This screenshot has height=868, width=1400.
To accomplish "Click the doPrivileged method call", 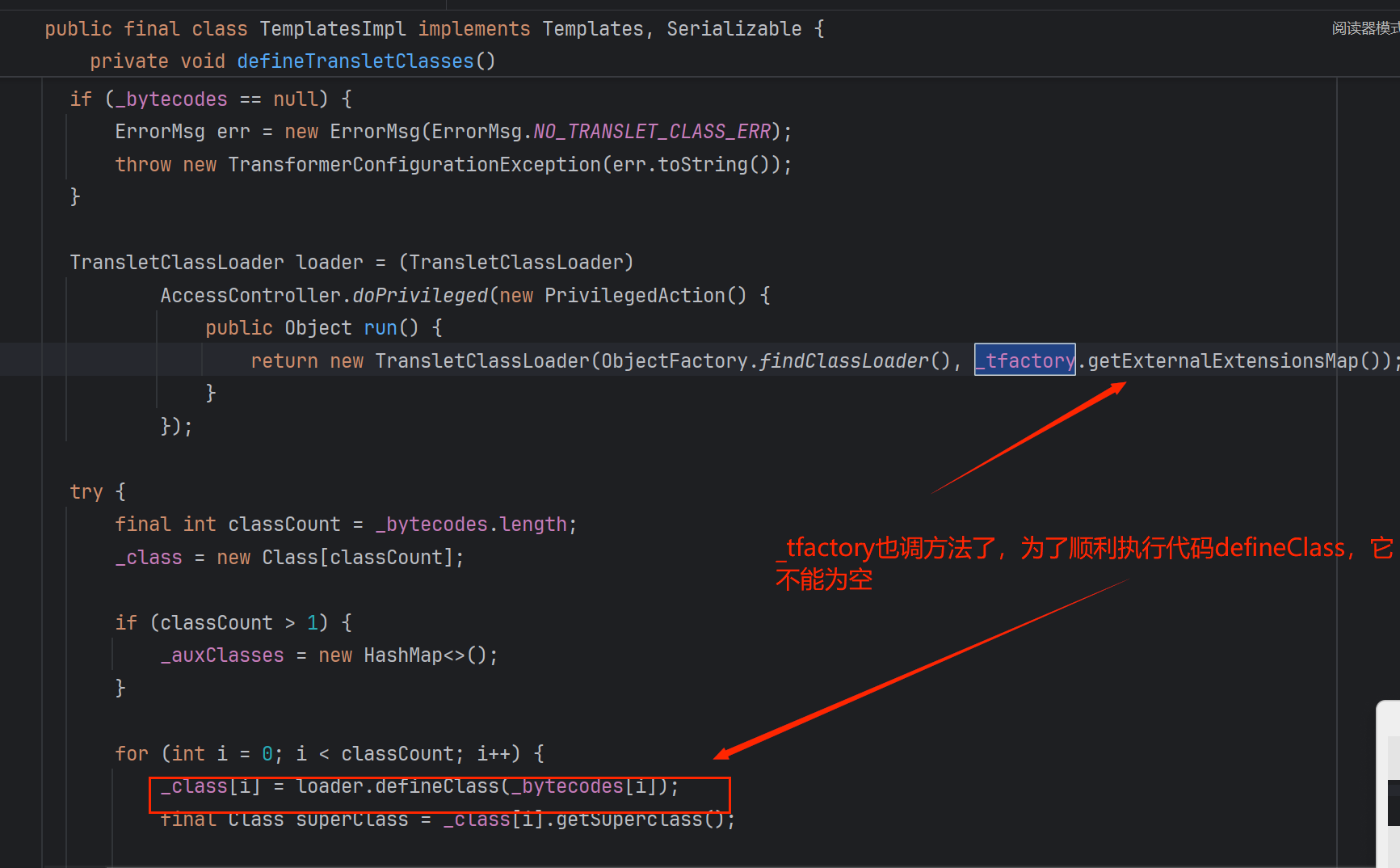I will [x=420, y=296].
